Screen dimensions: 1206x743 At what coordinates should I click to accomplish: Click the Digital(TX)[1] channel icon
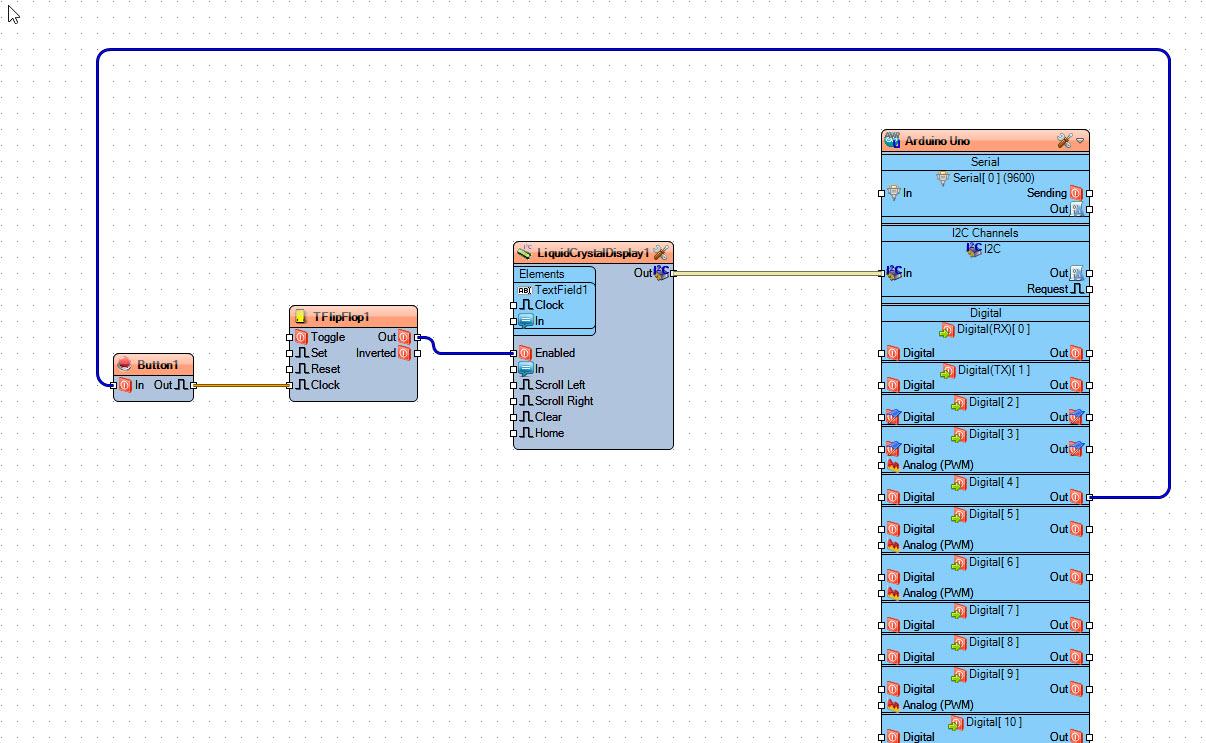[x=948, y=371]
